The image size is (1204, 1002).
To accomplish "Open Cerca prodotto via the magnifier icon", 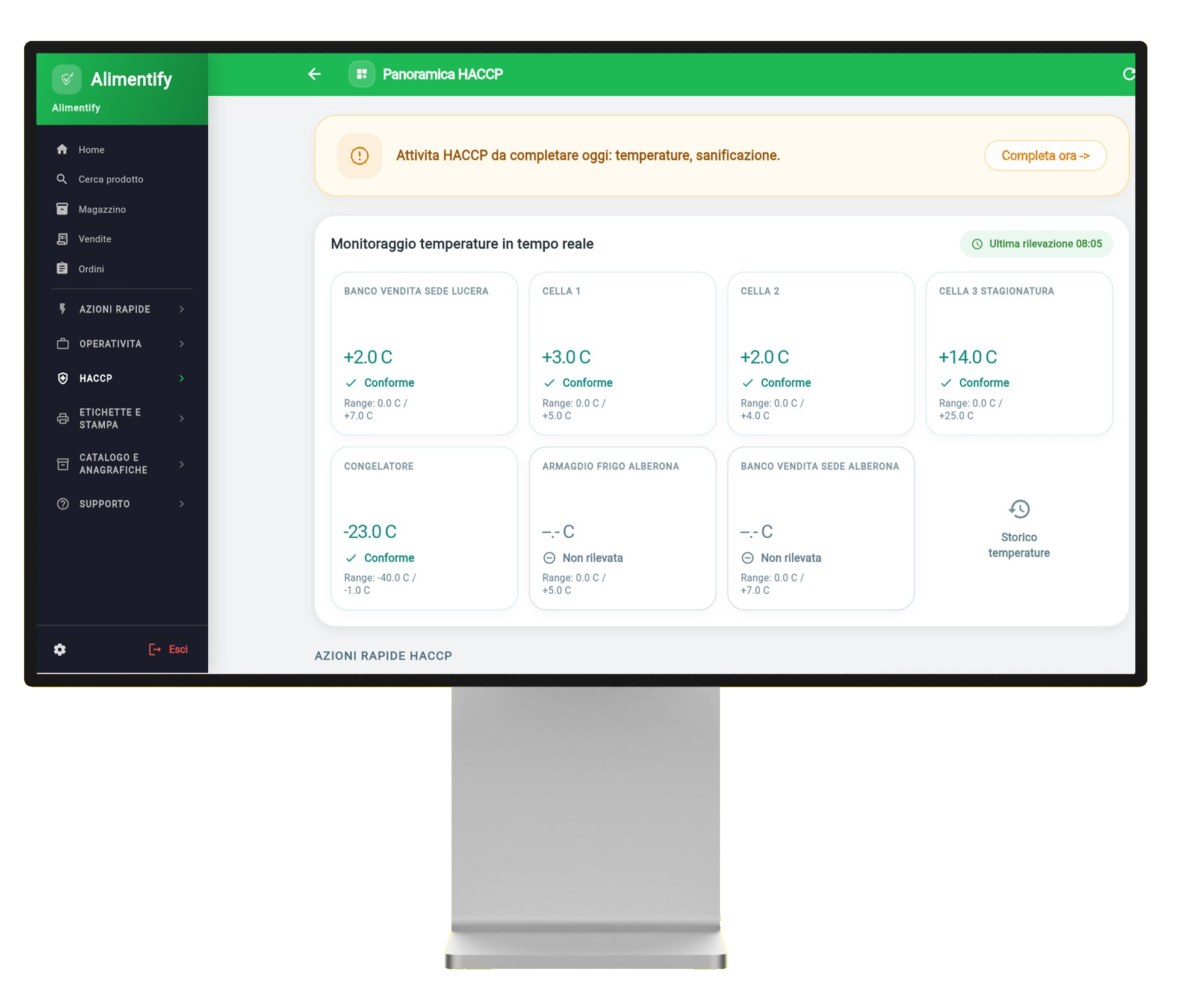I will tap(62, 179).
